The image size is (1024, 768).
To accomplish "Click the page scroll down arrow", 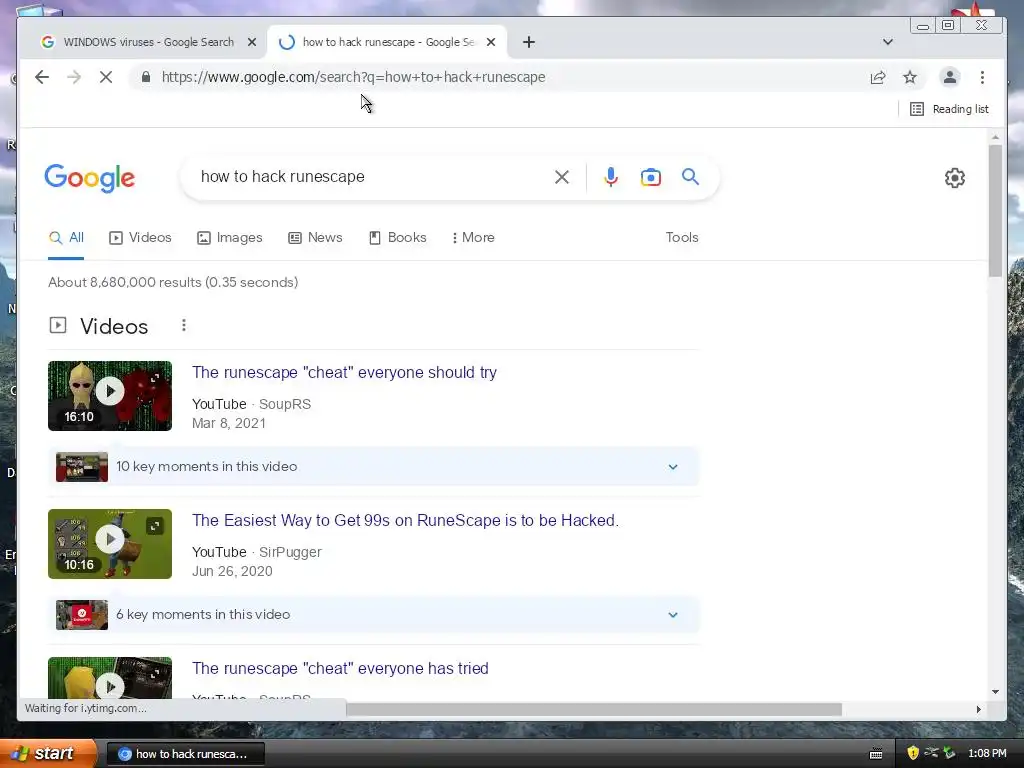I will (x=995, y=692).
